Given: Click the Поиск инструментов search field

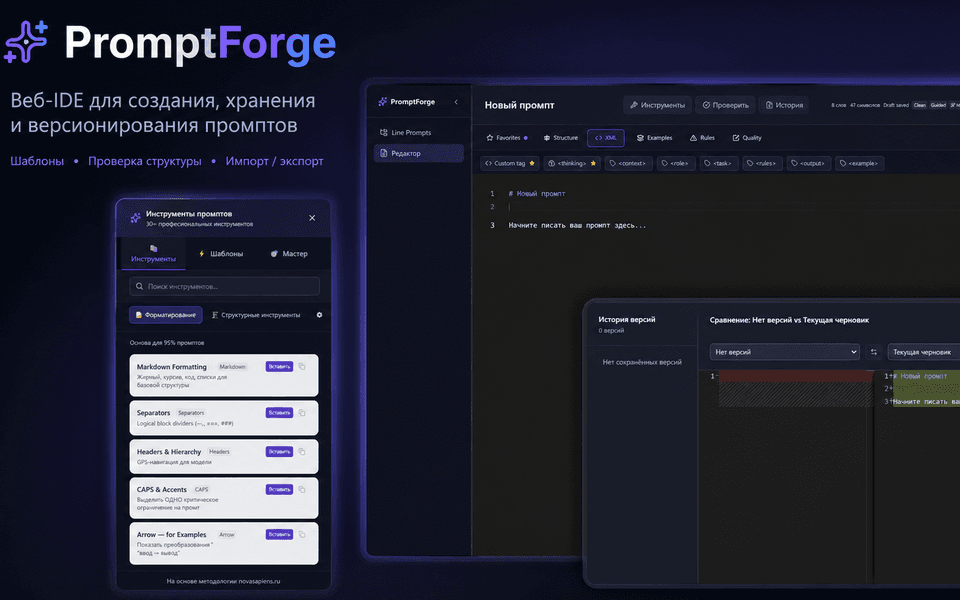Looking at the screenshot, I should [224, 286].
